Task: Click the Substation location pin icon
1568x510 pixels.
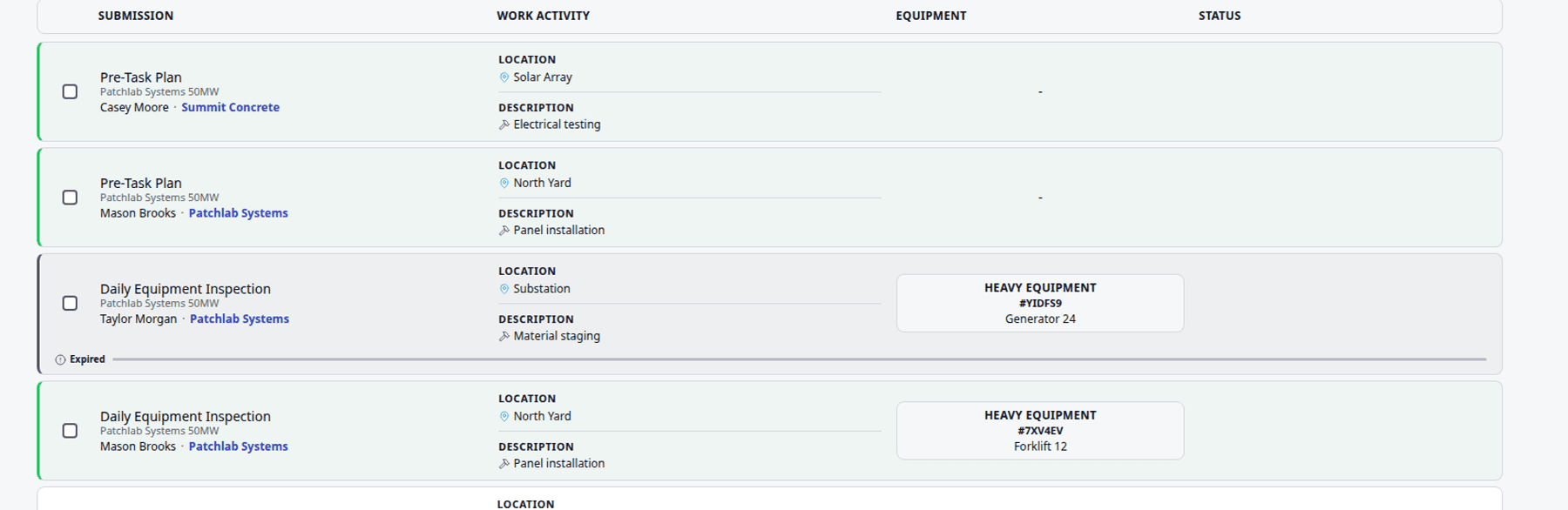Action: (x=504, y=289)
